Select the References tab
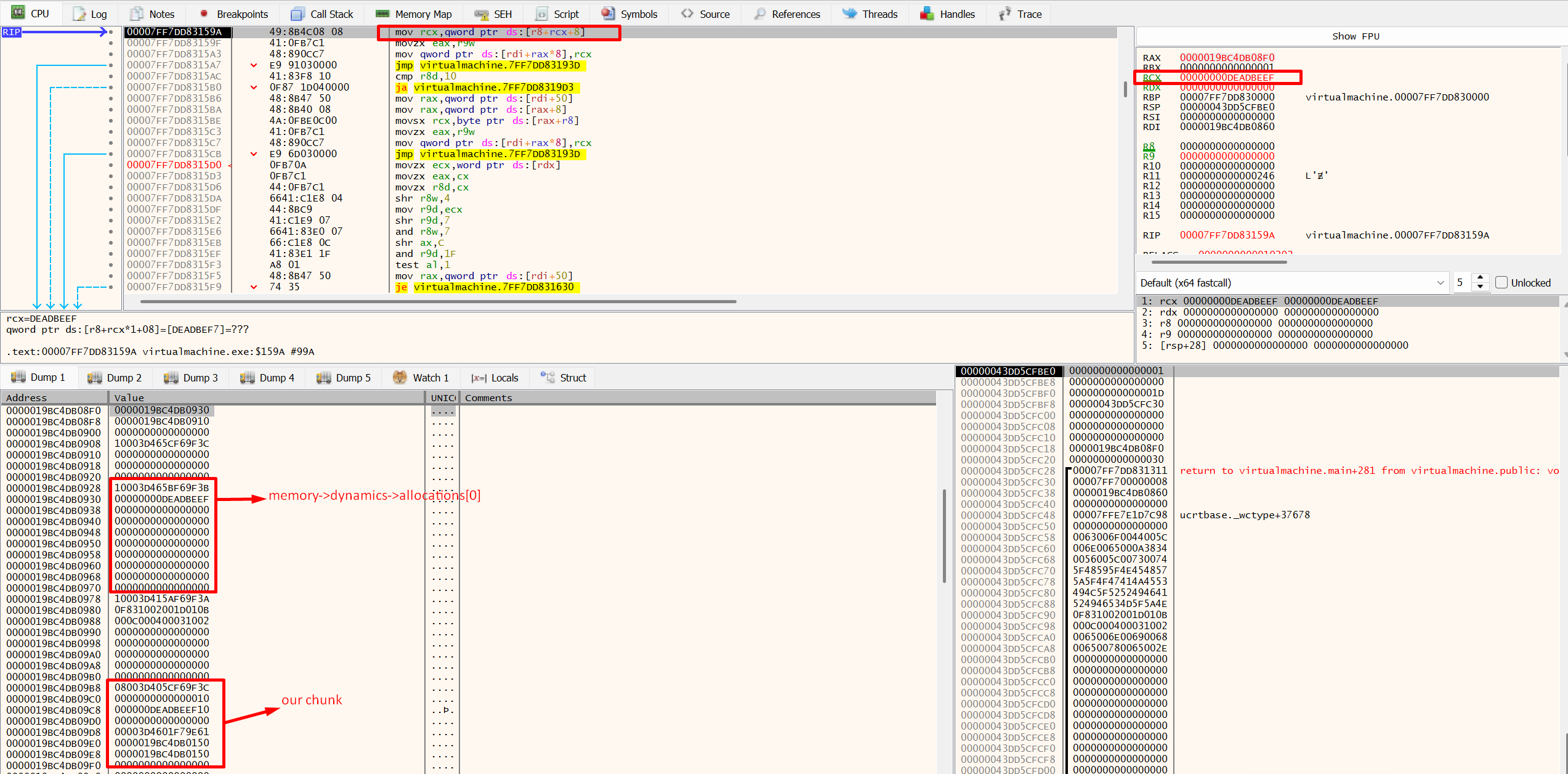The image size is (1568, 774). pos(788,14)
